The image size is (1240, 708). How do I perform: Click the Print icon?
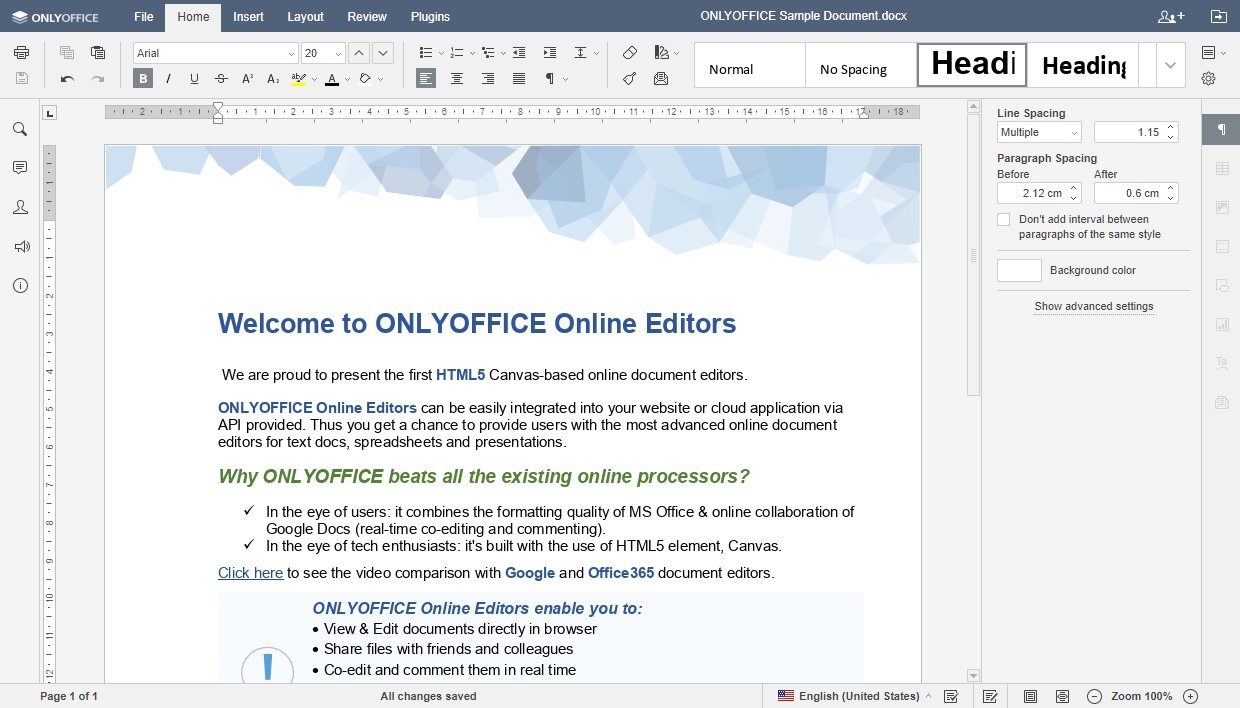pos(21,52)
